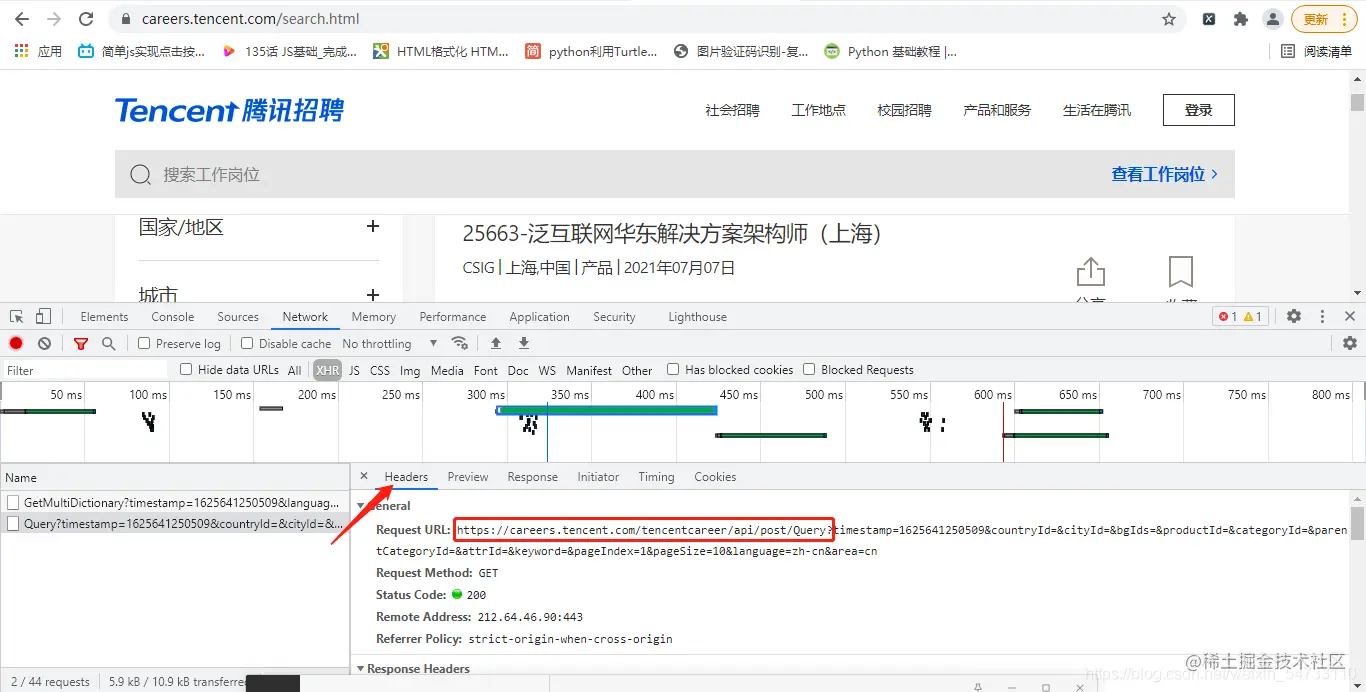This screenshot has height=692, width=1366.
Task: Go back with browser back arrow
Action: (x=22, y=19)
